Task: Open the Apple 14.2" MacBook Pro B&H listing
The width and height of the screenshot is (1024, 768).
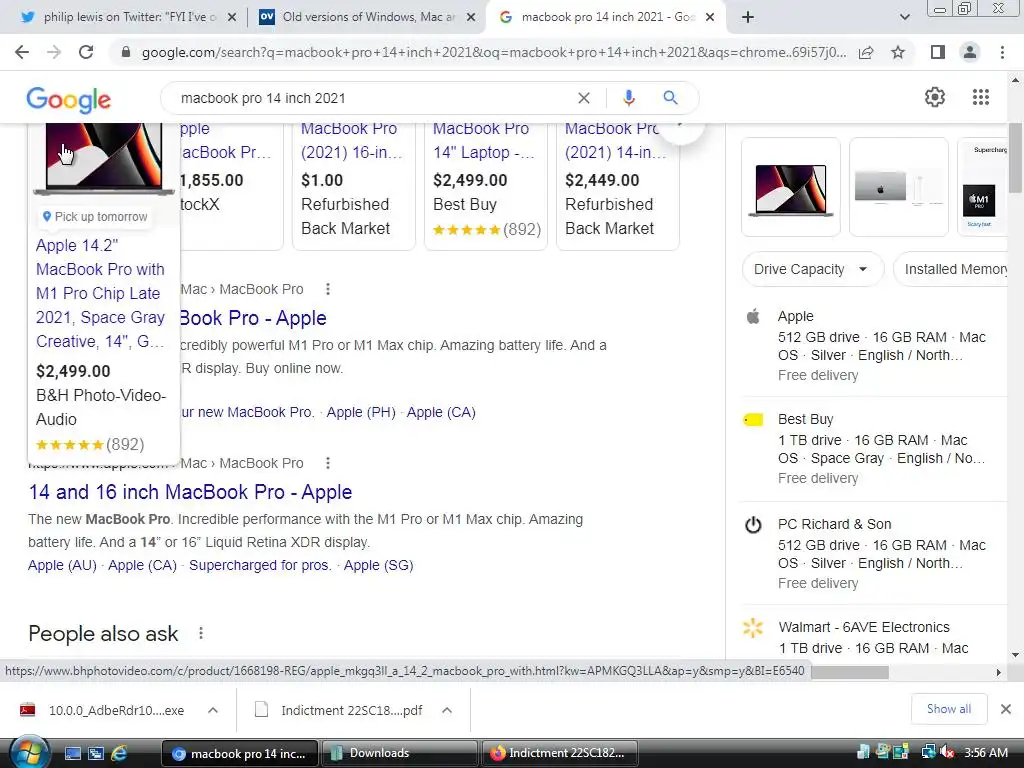Action: coord(101,293)
